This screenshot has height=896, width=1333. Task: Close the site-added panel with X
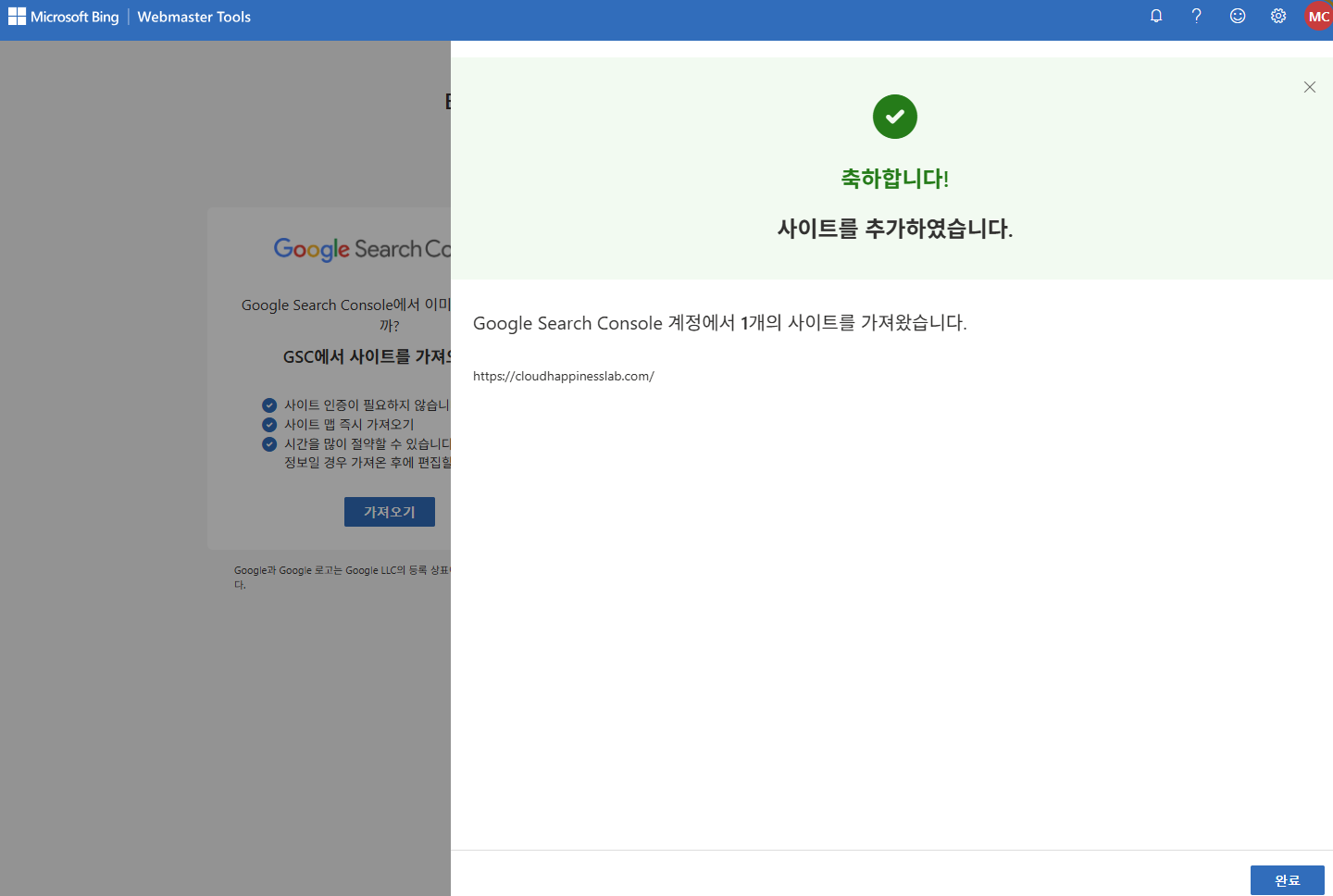(1310, 87)
